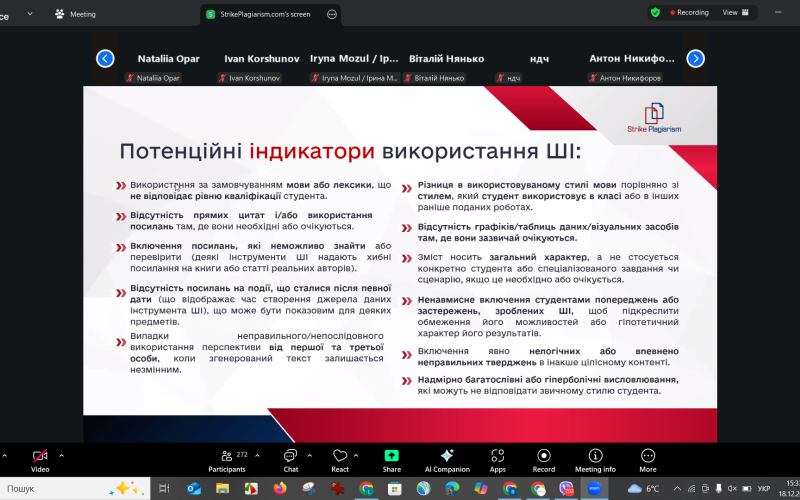Start video from the Zoom toolbar
This screenshot has height=500, width=800.
tap(40, 457)
